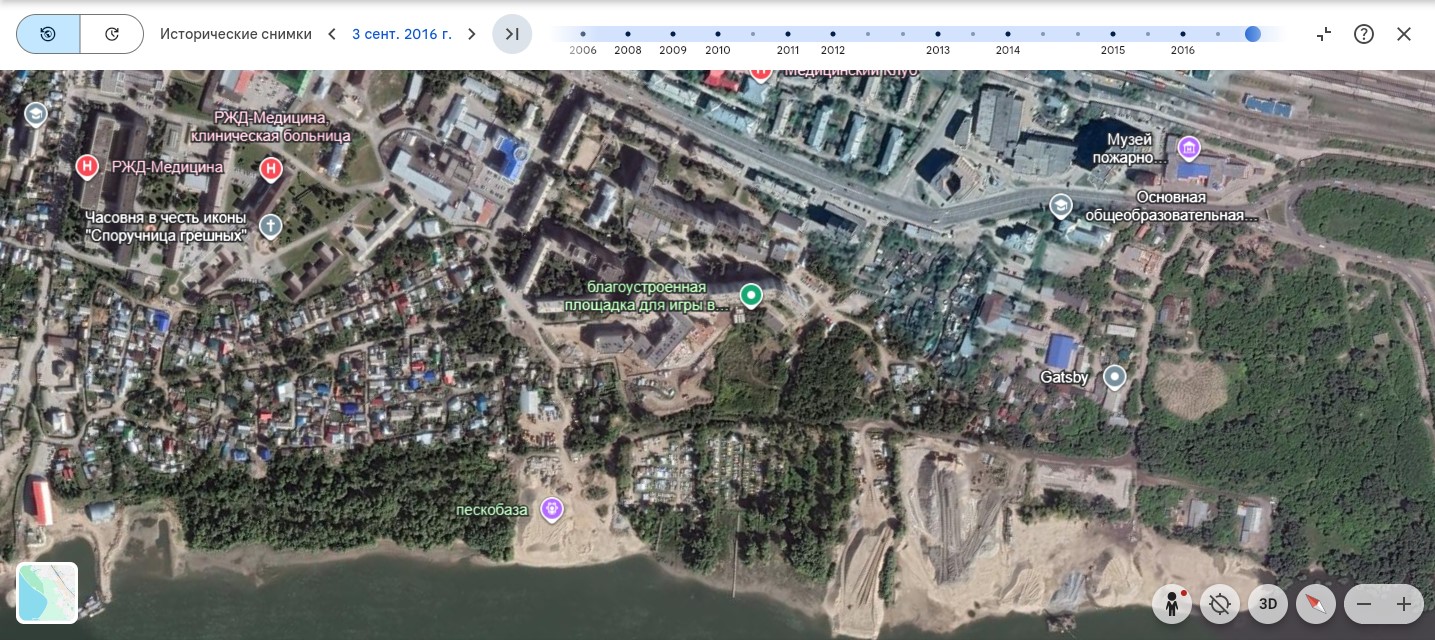Go to the previous historical snapshot
The width and height of the screenshot is (1435, 640).
point(332,34)
